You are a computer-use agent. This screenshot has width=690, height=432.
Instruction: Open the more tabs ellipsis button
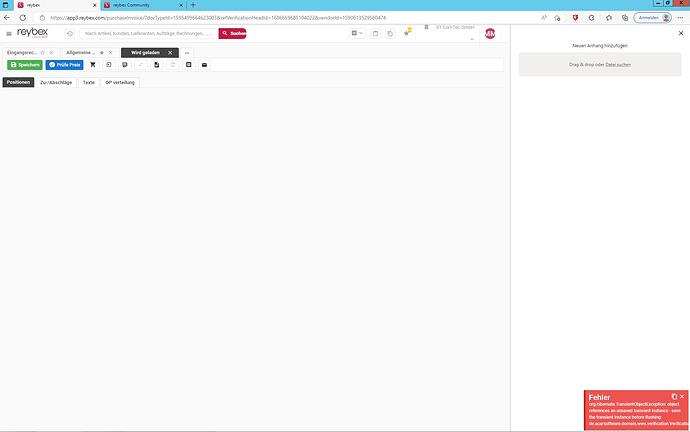(x=187, y=53)
